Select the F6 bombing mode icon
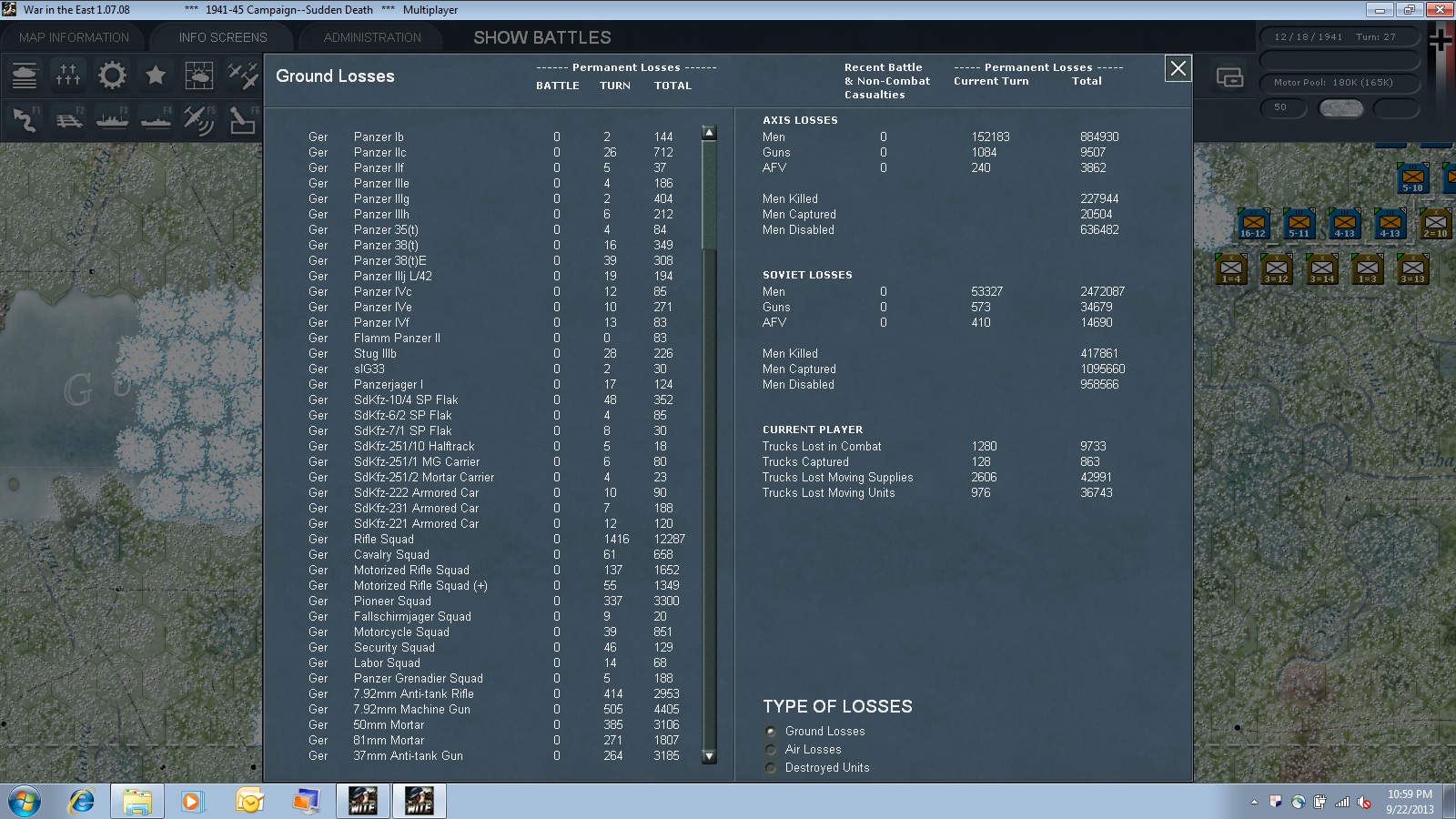 click(243, 119)
